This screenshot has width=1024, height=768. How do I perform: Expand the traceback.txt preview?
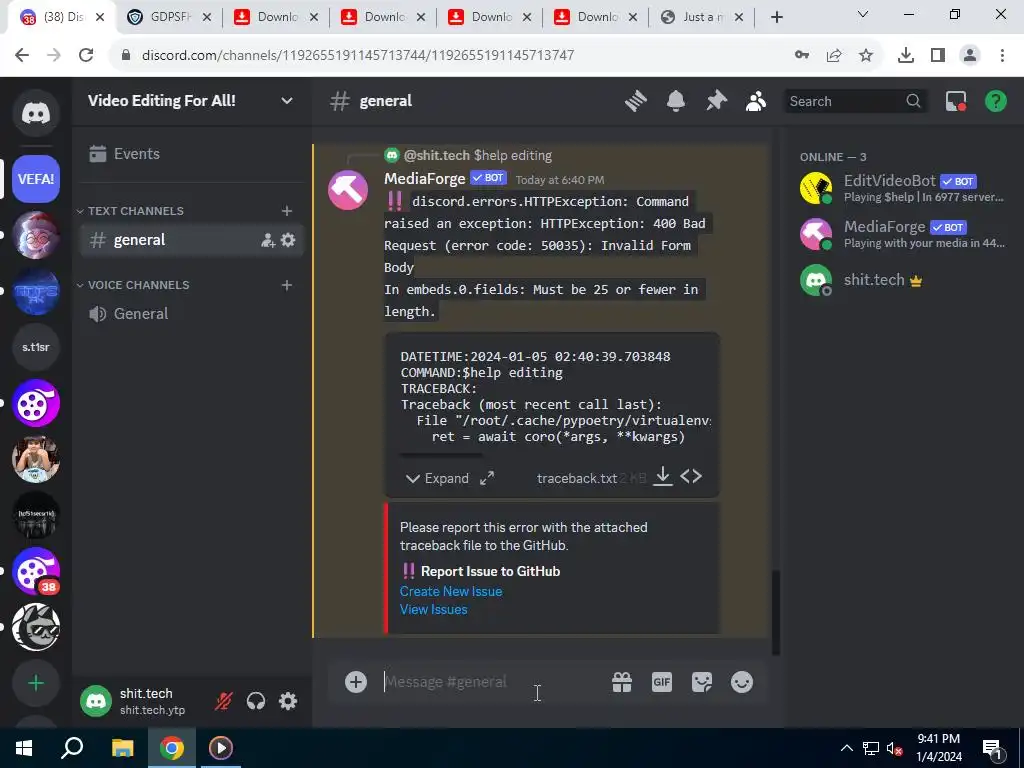click(x=437, y=478)
